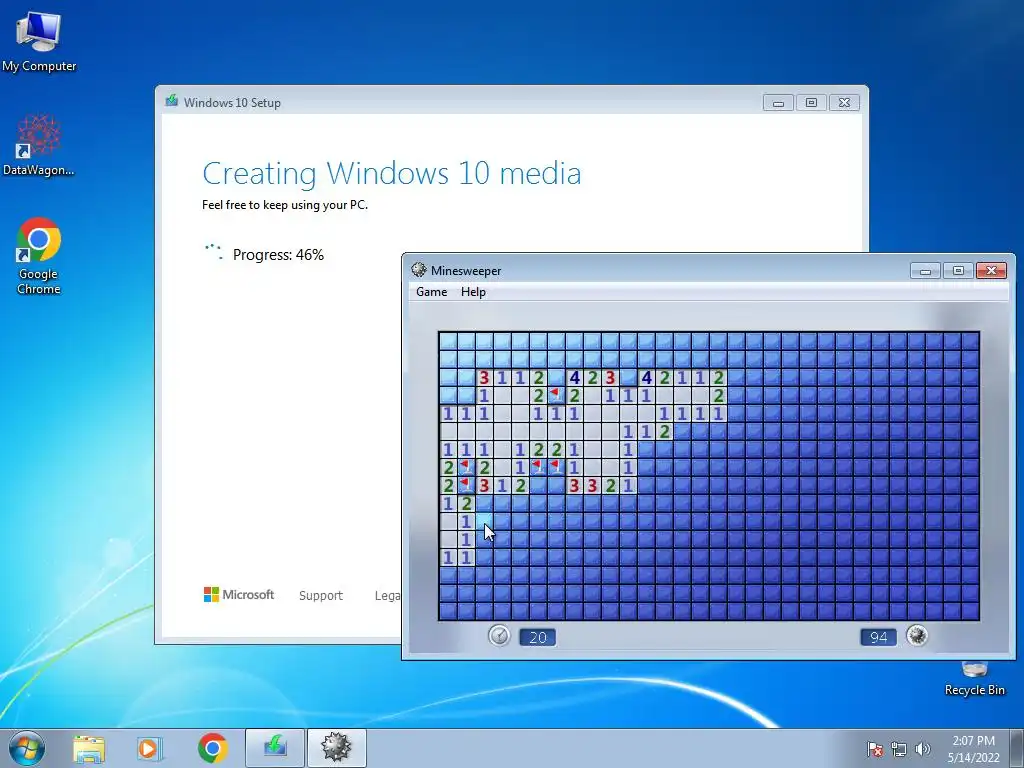This screenshot has height=768, width=1024.
Task: Select the Progress: 46% text
Action: click(278, 255)
